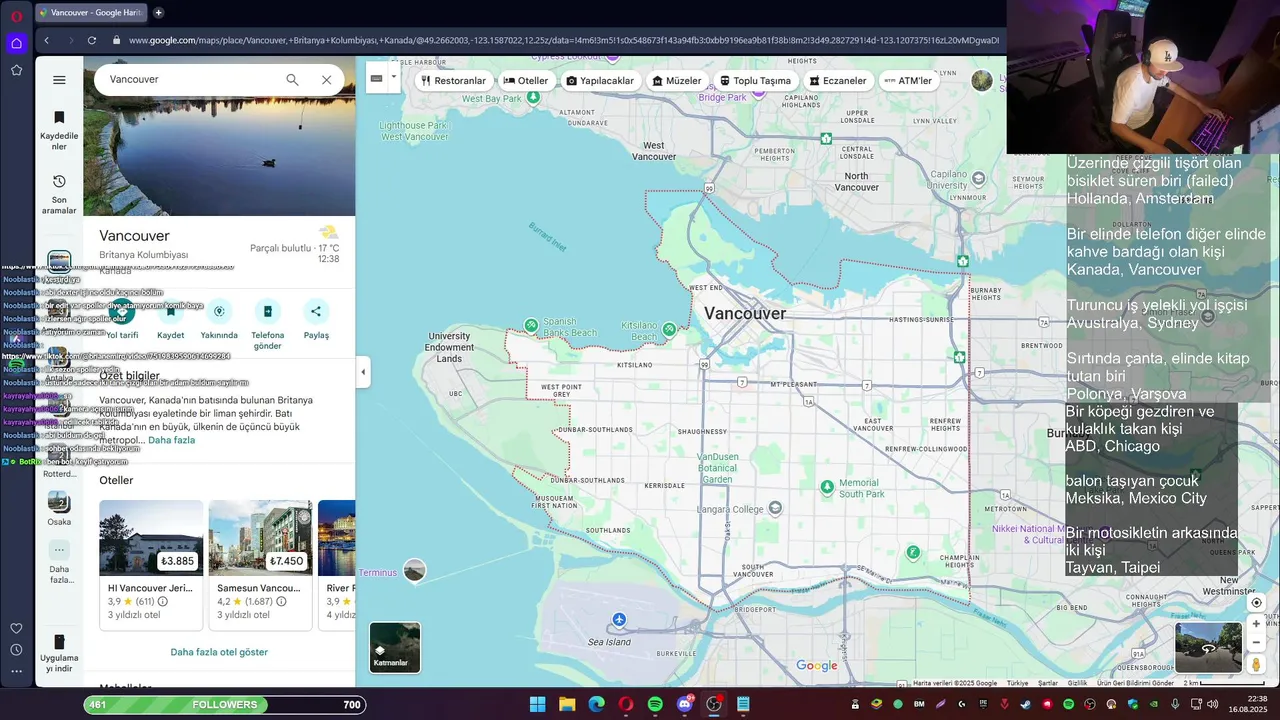Open the Google Maps hamburger menu
1280x720 pixels.
[59, 80]
